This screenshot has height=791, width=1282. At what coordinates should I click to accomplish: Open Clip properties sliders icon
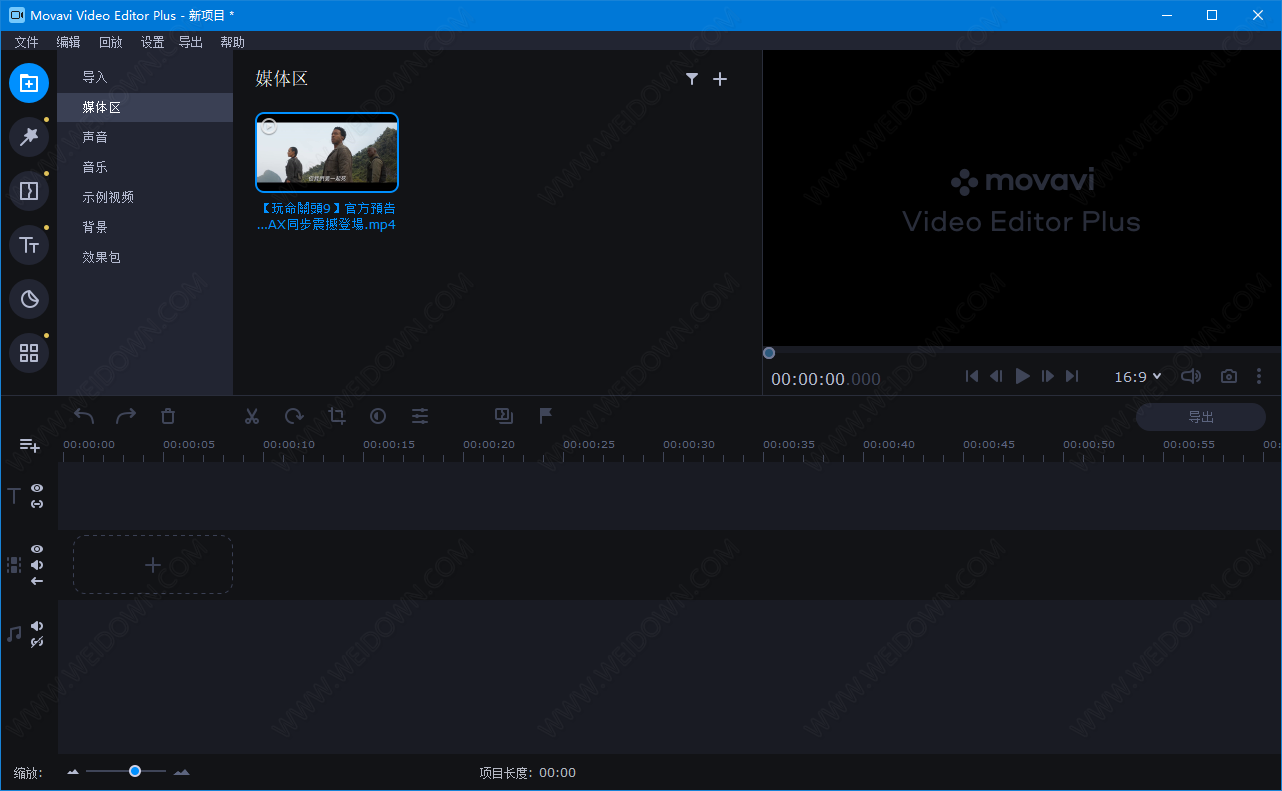420,416
